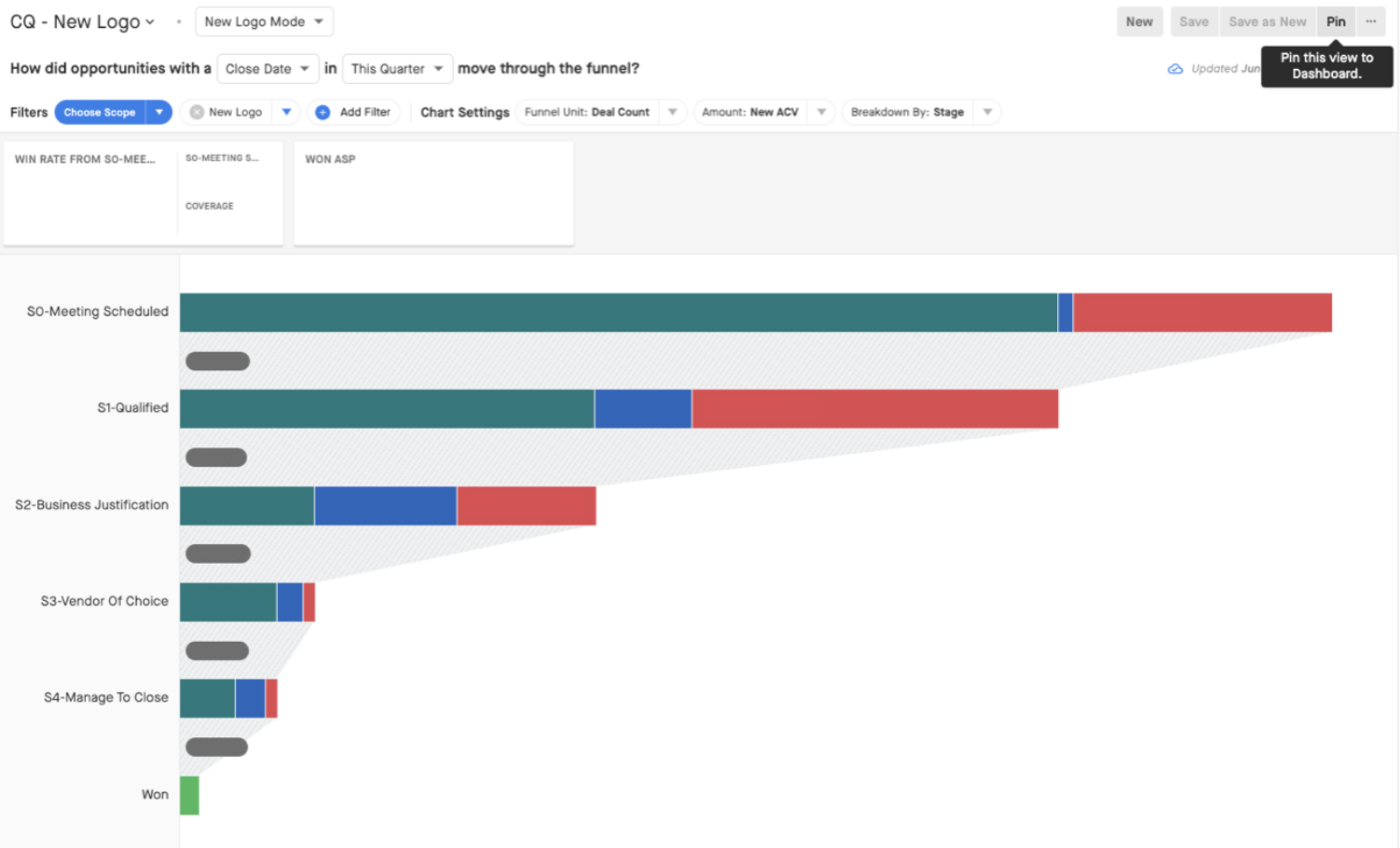Click teal segment of S0-Meeting Scheduled bar

[618, 312]
